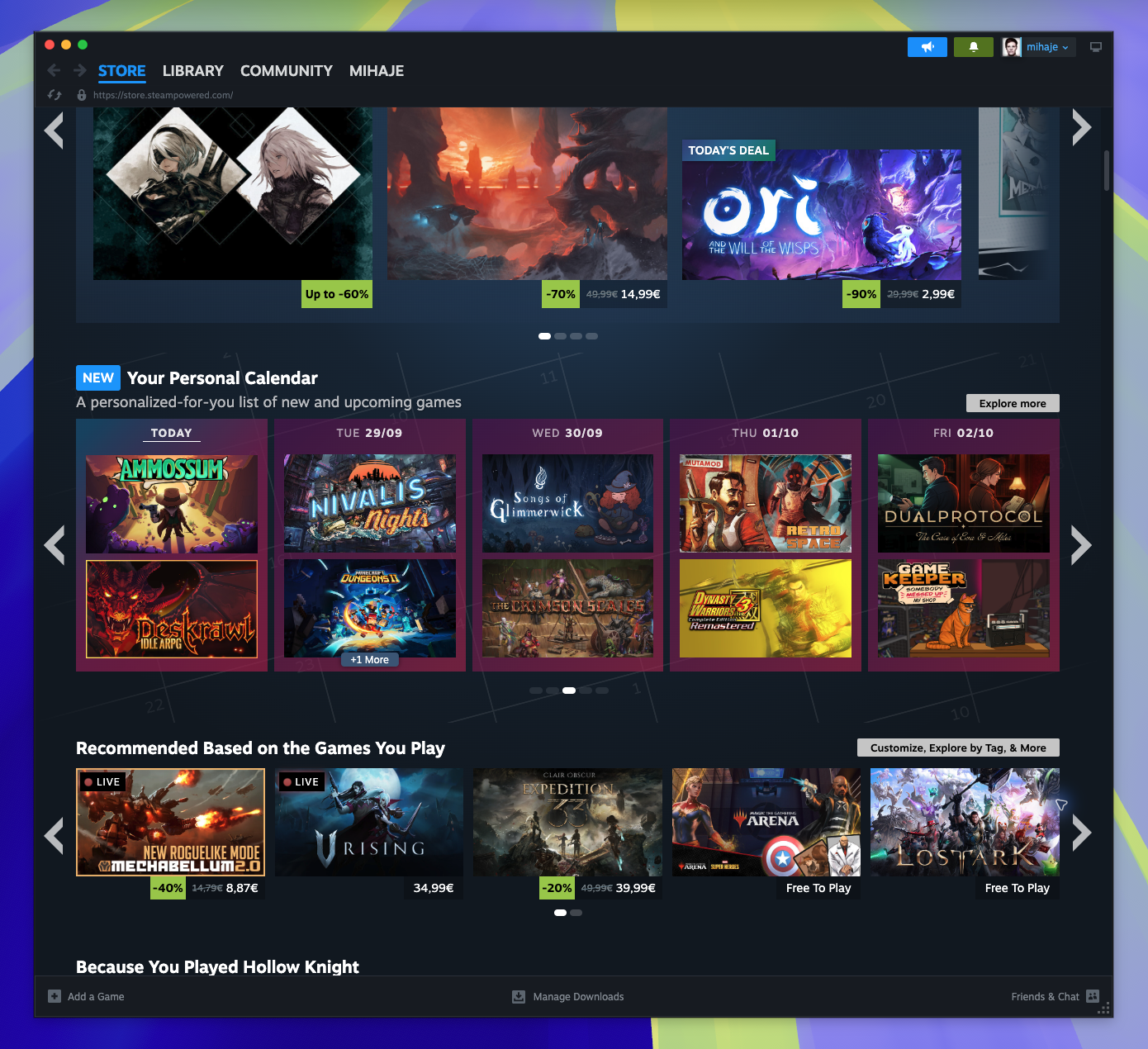The image size is (1148, 1049).
Task: Open the Songs of Glimmerwick thumbnail
Action: tap(567, 504)
